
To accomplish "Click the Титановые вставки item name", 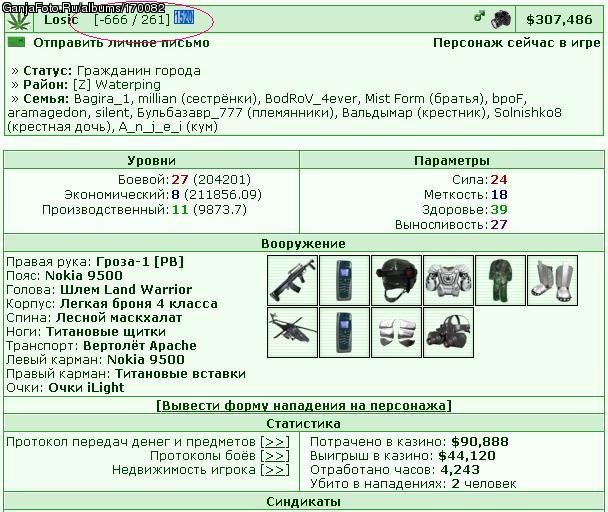I will 180,374.
